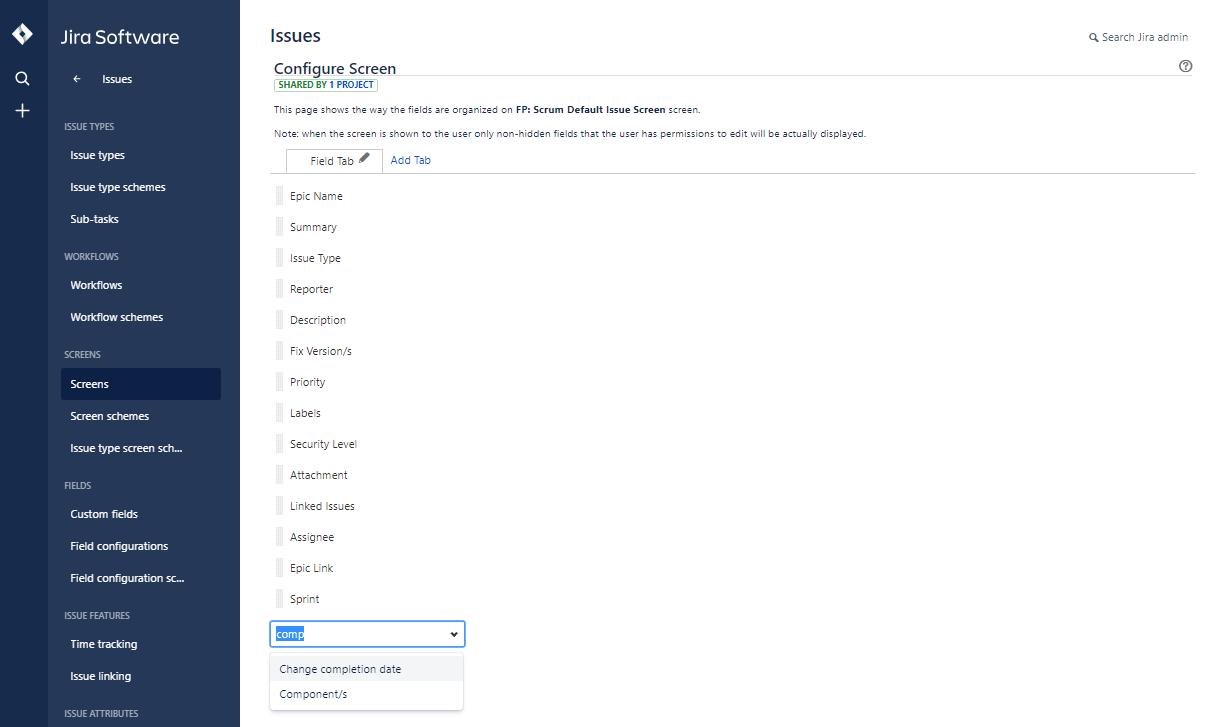Grab the drag handle next to Linked Issues

point(280,506)
